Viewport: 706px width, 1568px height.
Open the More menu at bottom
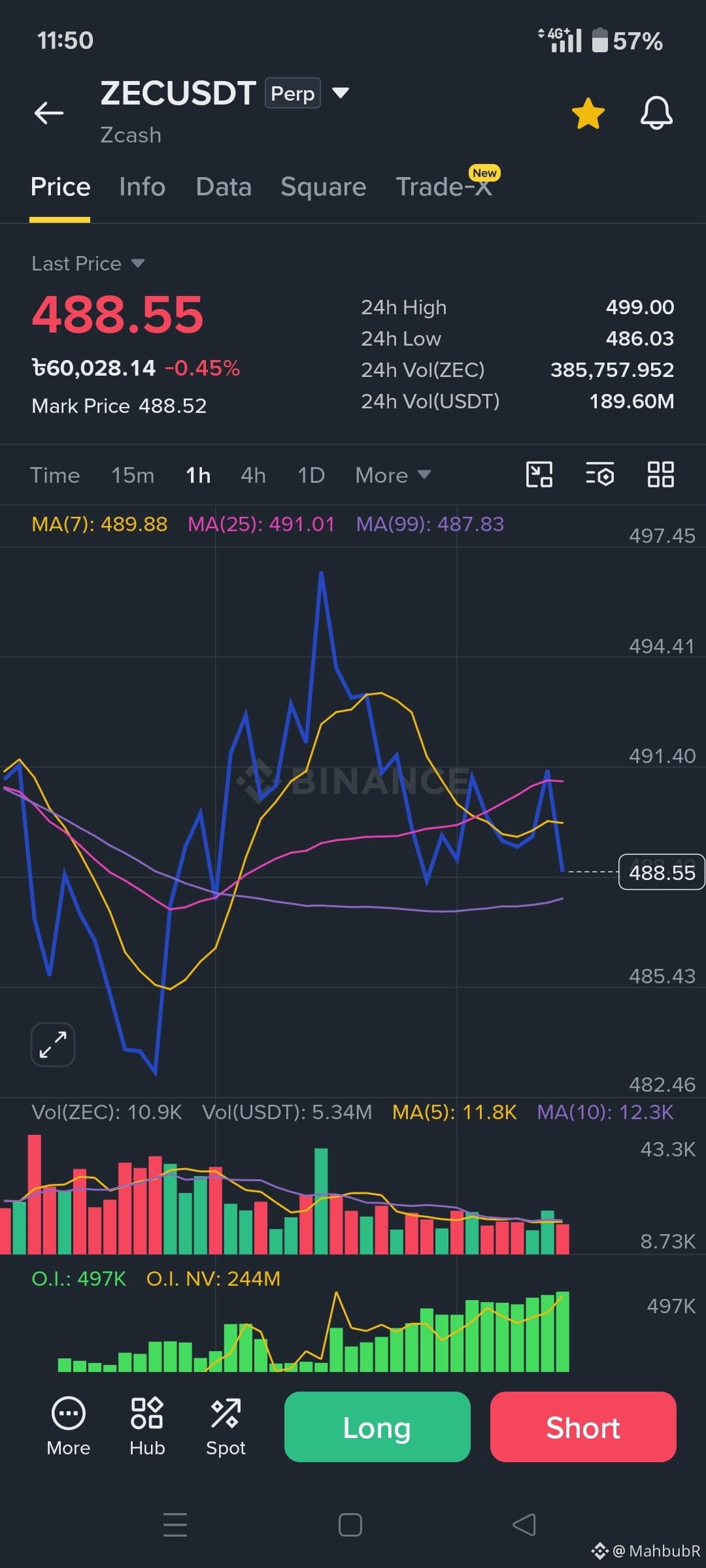click(x=69, y=1427)
